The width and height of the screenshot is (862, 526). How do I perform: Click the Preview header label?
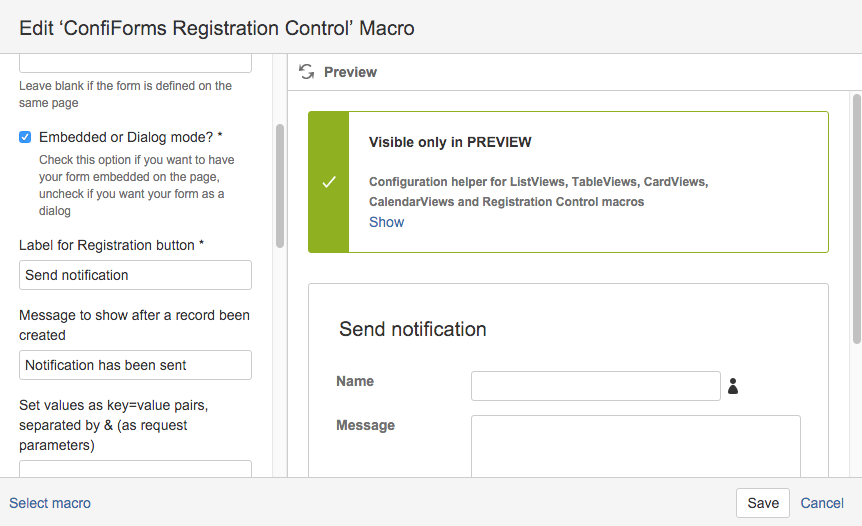350,72
